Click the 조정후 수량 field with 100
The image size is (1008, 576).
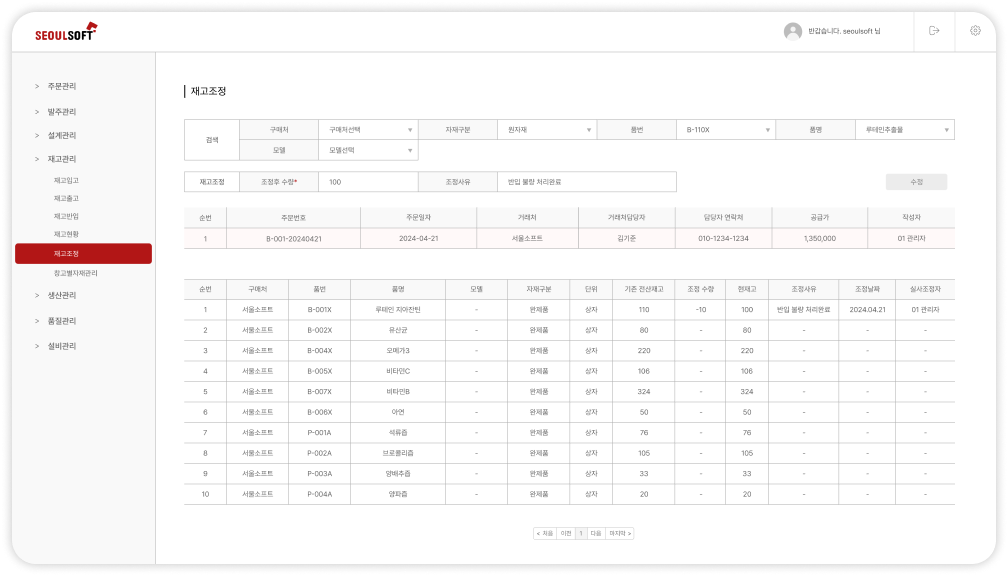tap(368, 182)
